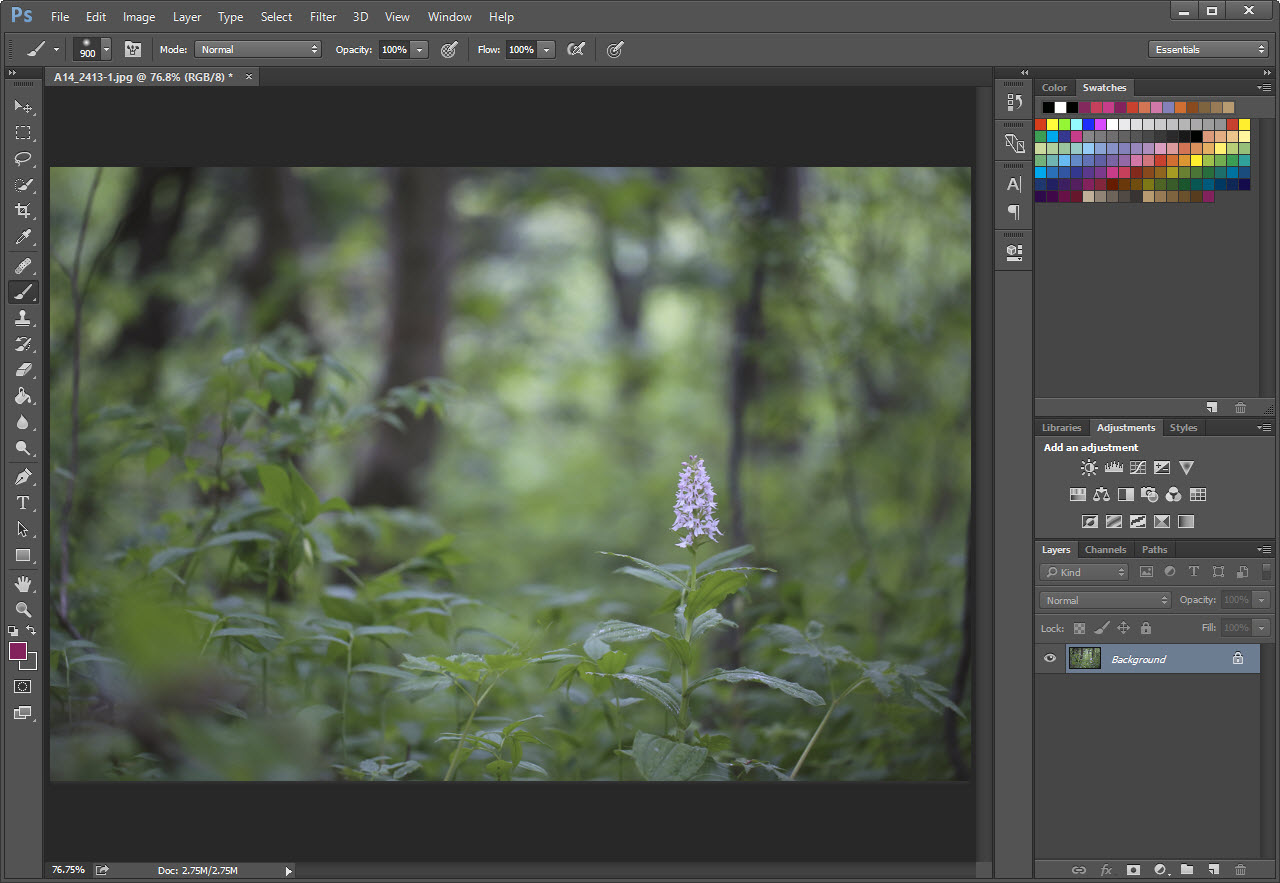Viewport: 1280px width, 883px height.
Task: Switch to the Channels tab
Action: pos(1105,549)
